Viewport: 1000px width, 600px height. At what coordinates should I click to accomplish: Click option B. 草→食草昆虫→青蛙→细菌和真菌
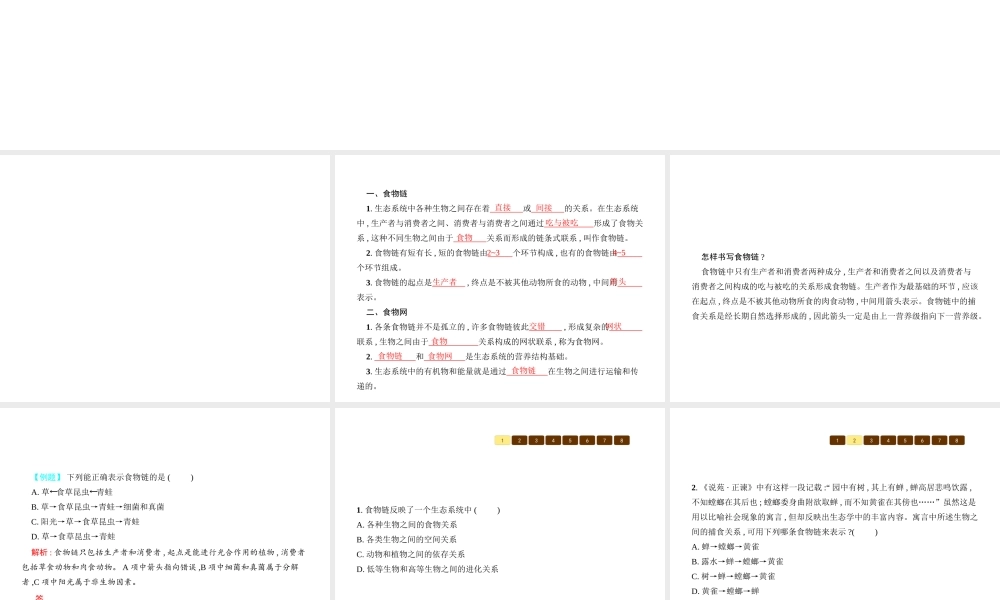(98, 506)
